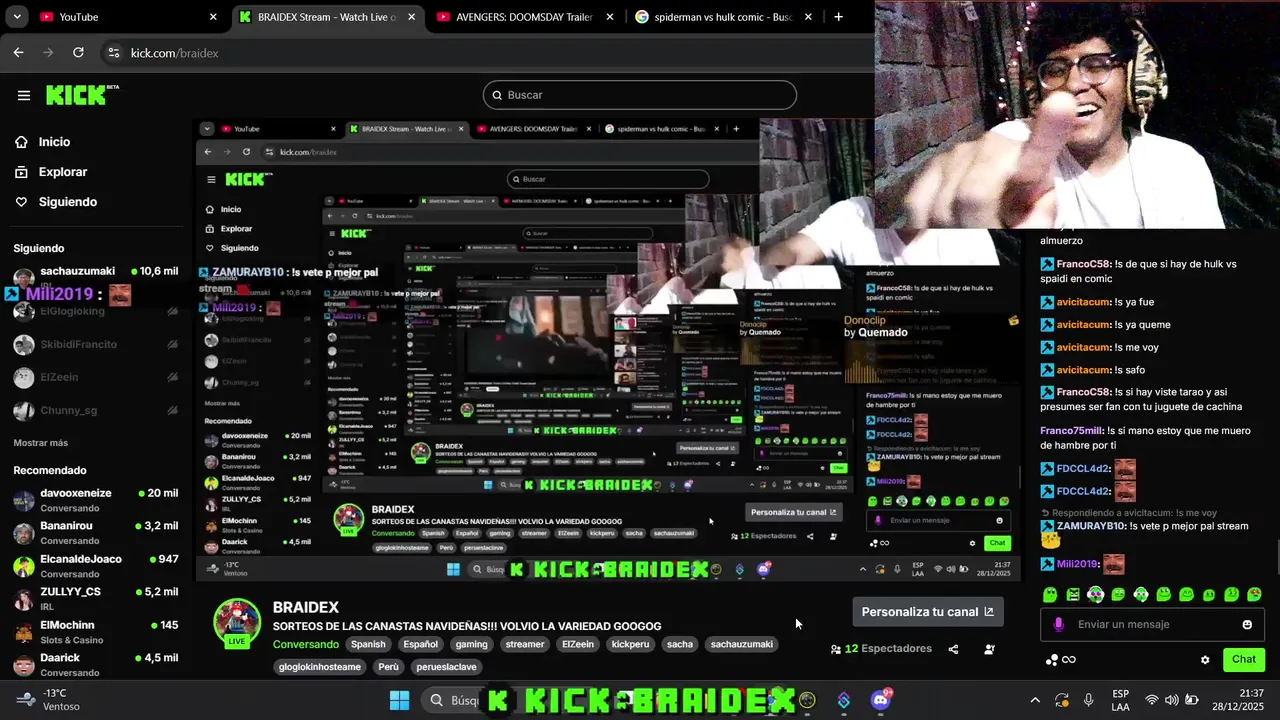Select the gloglokinhosteame tag
The width and height of the screenshot is (1280, 720).
tap(320, 667)
